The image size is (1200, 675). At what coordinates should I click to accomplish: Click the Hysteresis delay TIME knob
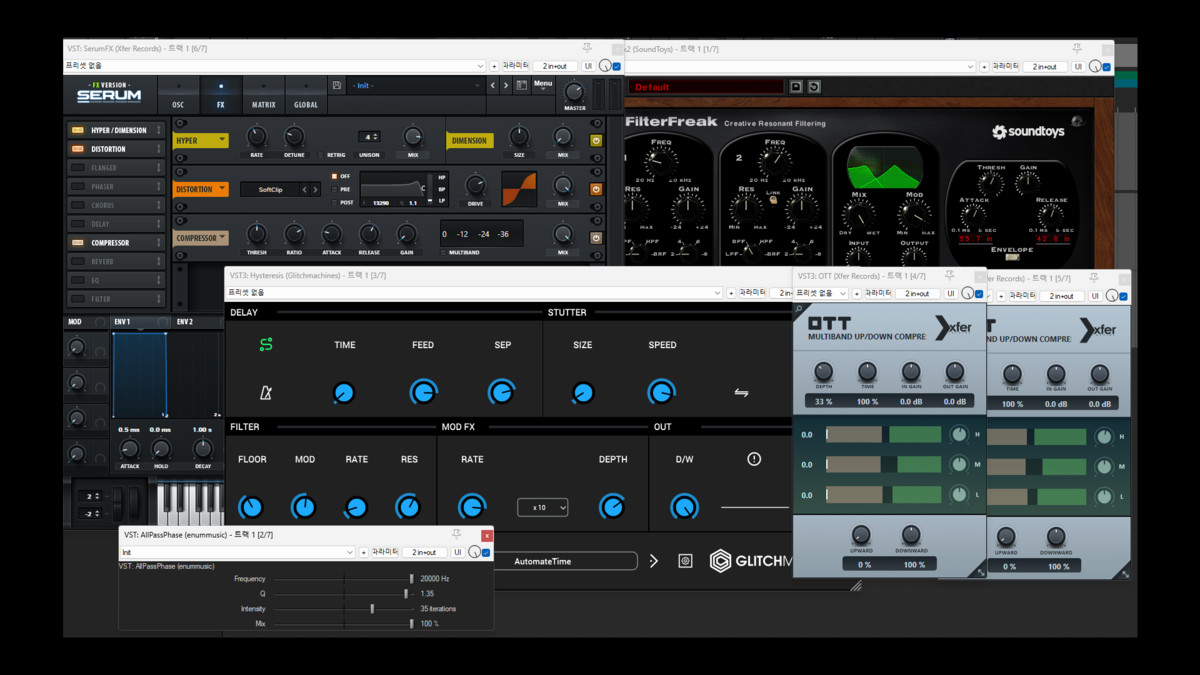pyautogui.click(x=344, y=393)
